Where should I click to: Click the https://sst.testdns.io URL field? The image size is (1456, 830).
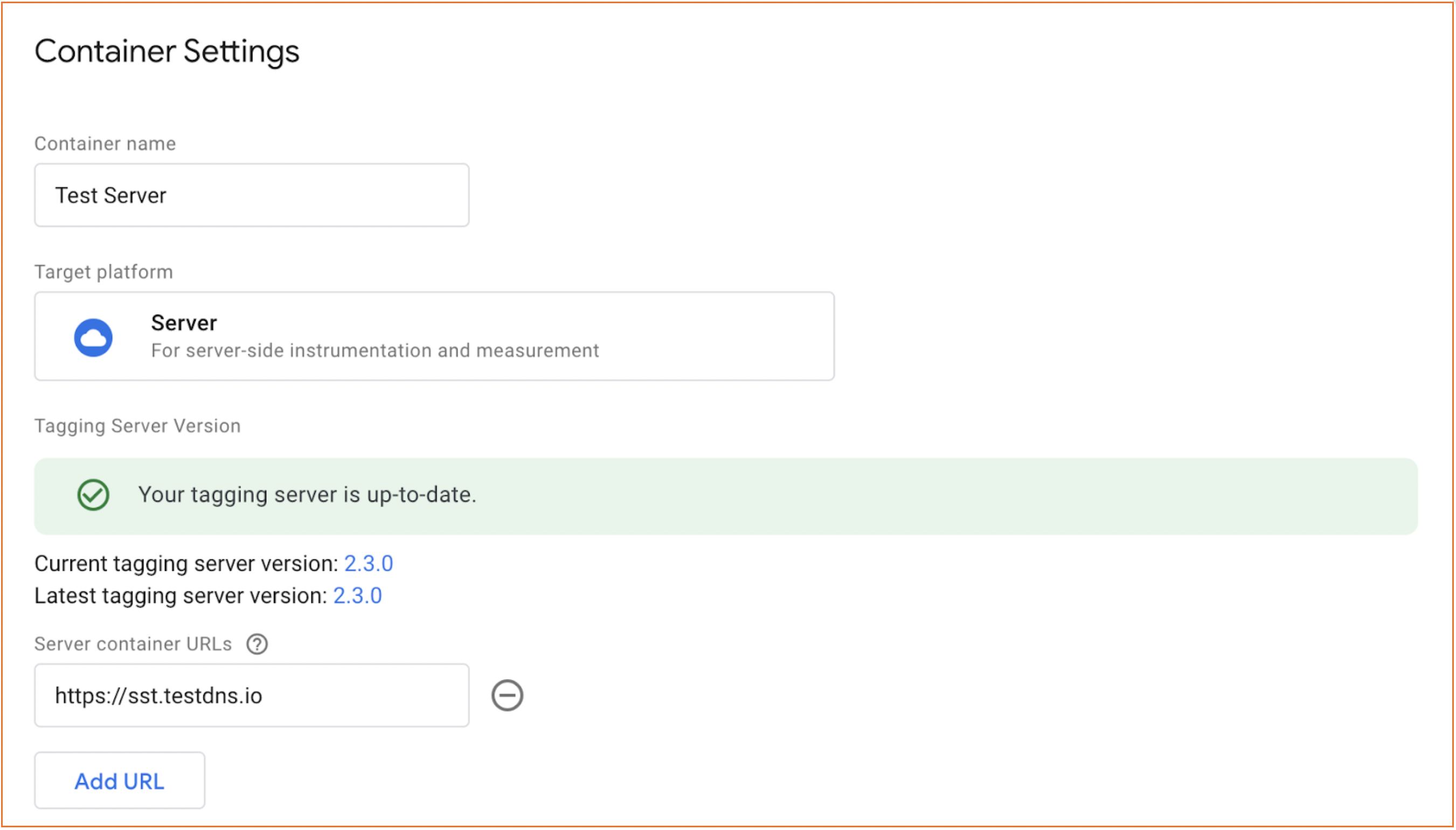[251, 695]
